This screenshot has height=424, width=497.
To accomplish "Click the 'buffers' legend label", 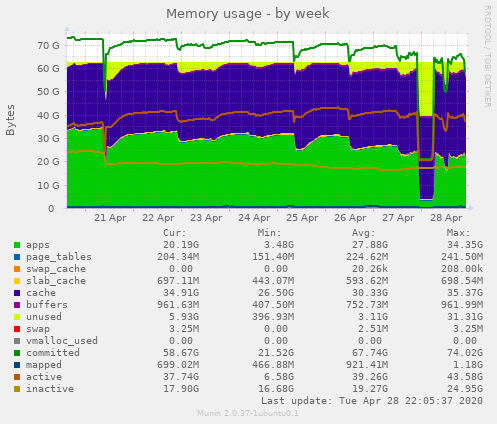I will (47, 305).
